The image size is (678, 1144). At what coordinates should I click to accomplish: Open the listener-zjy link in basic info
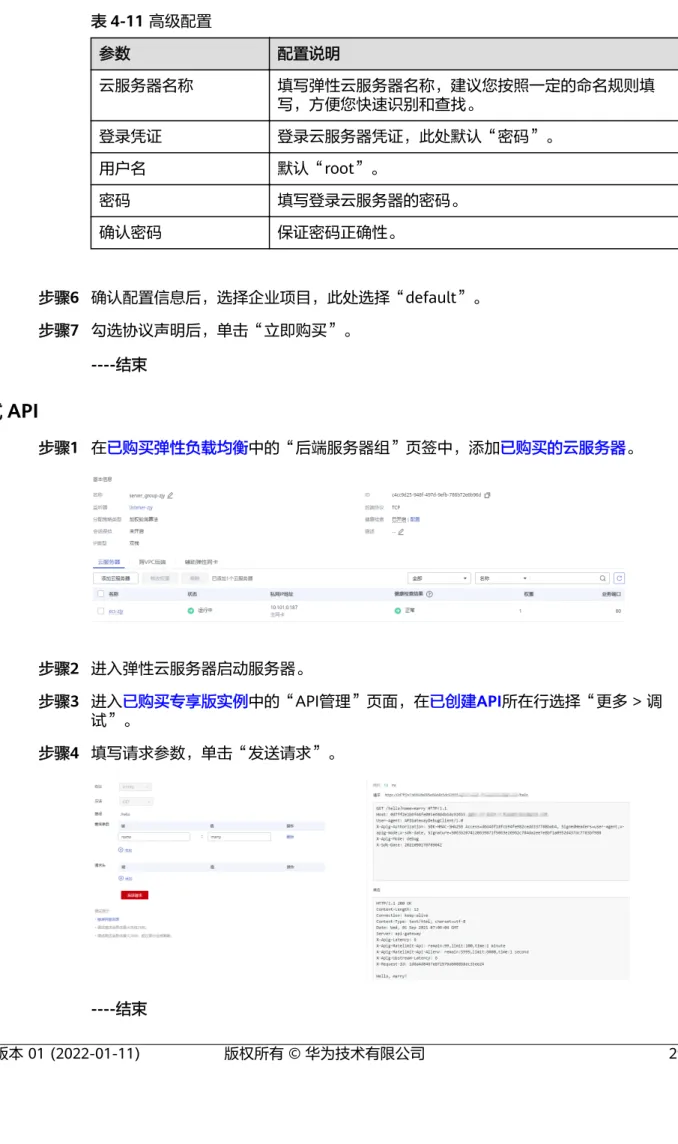tap(141, 507)
